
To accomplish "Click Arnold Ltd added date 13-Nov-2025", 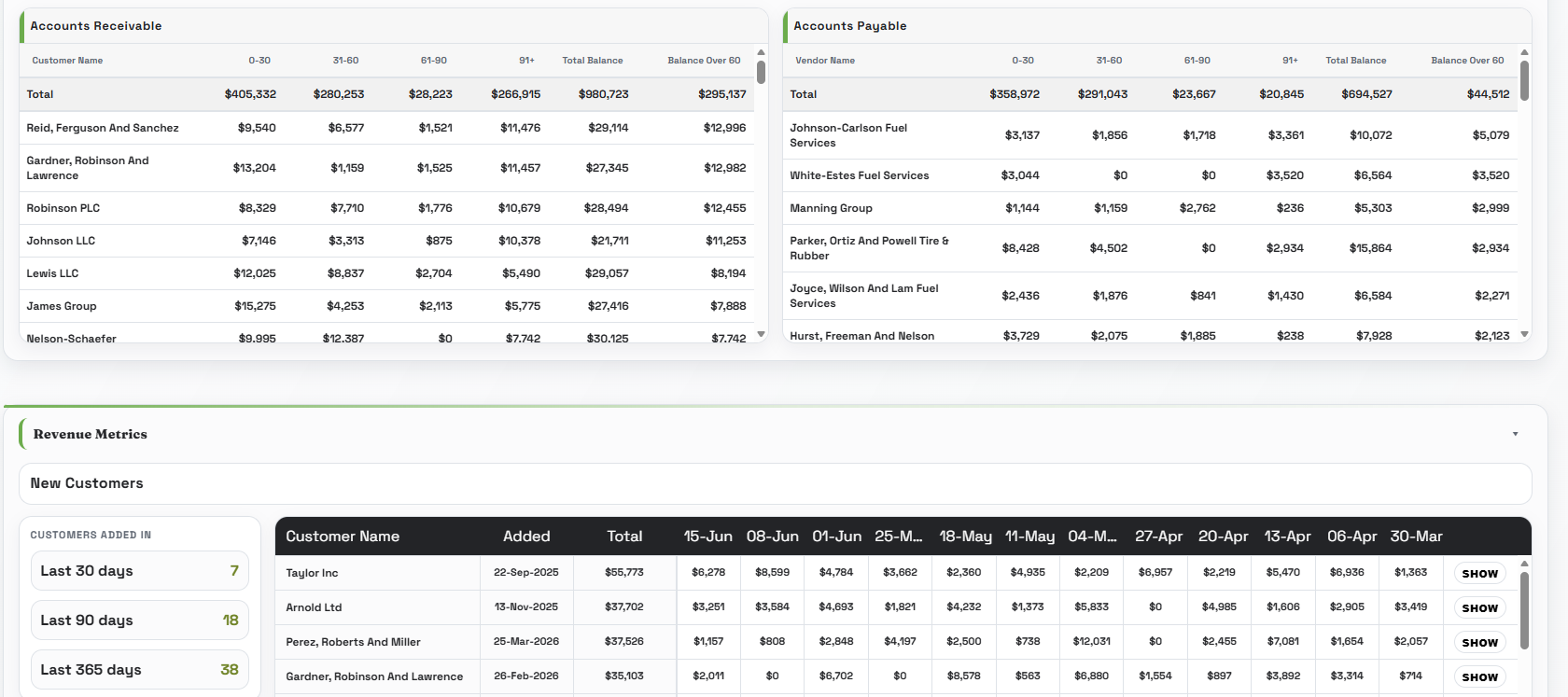I will [x=526, y=606].
